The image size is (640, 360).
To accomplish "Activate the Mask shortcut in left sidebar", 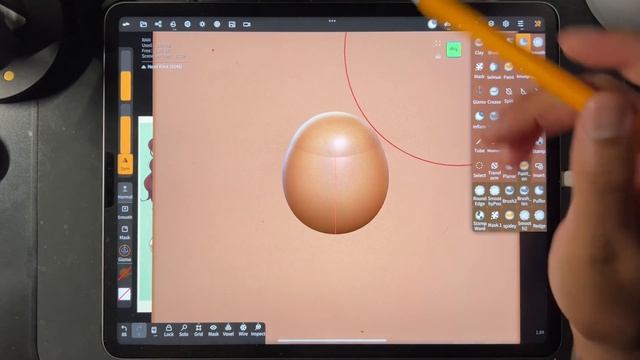I will 125,232.
